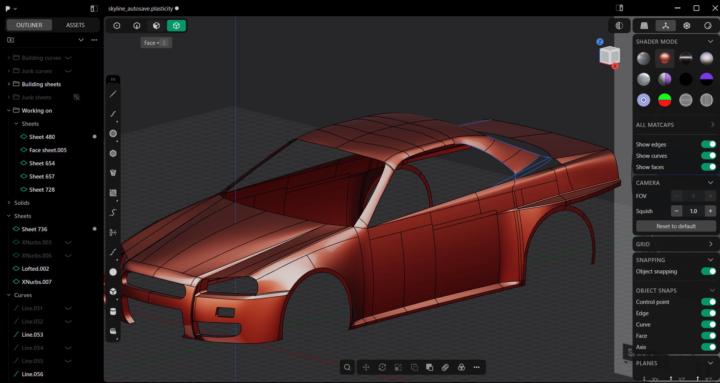Image resolution: width=720 pixels, height=383 pixels.
Task: Open the OUTLINER tab
Action: tap(29, 25)
